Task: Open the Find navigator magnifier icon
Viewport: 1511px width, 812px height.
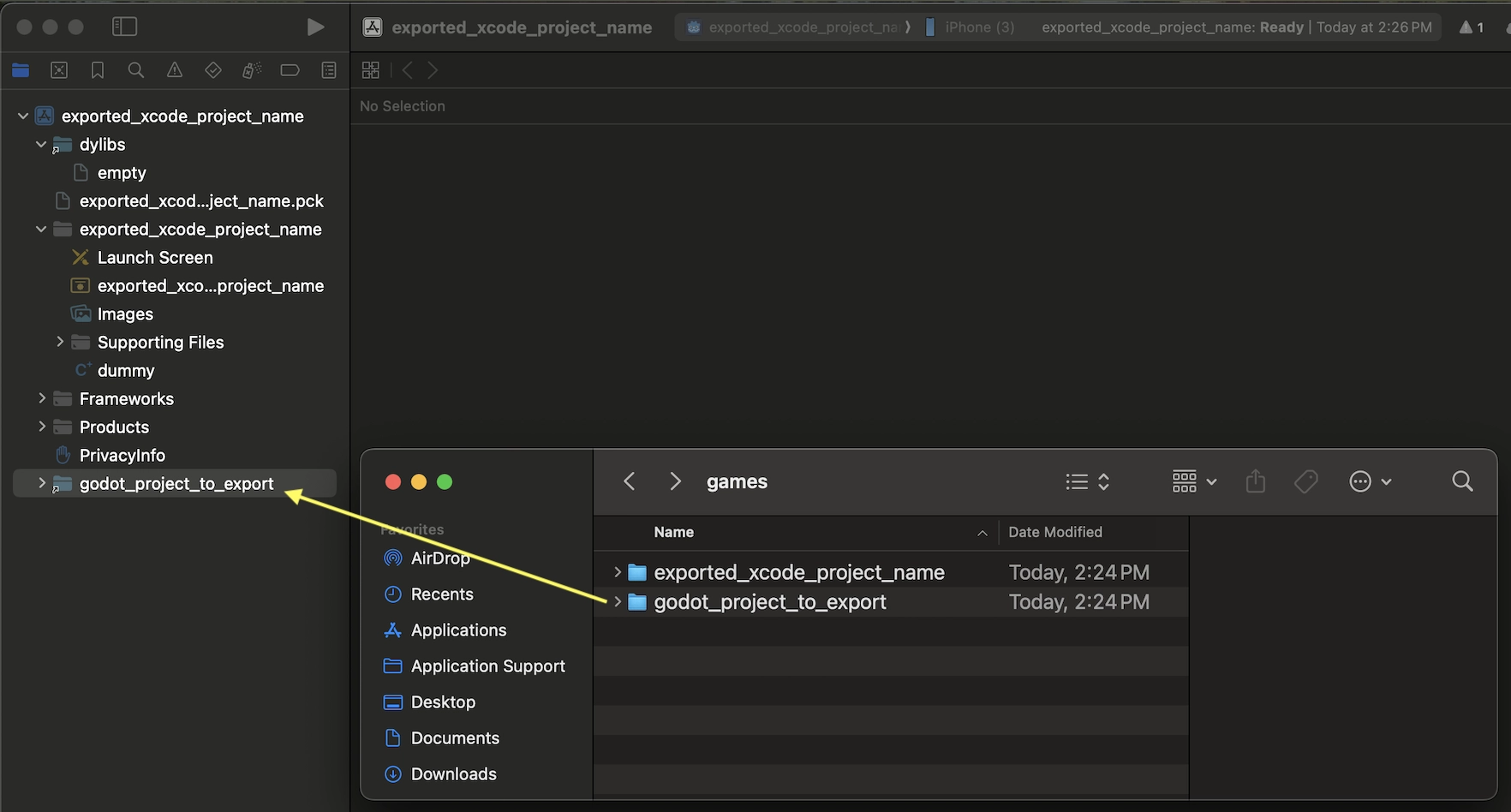Action: (x=135, y=70)
